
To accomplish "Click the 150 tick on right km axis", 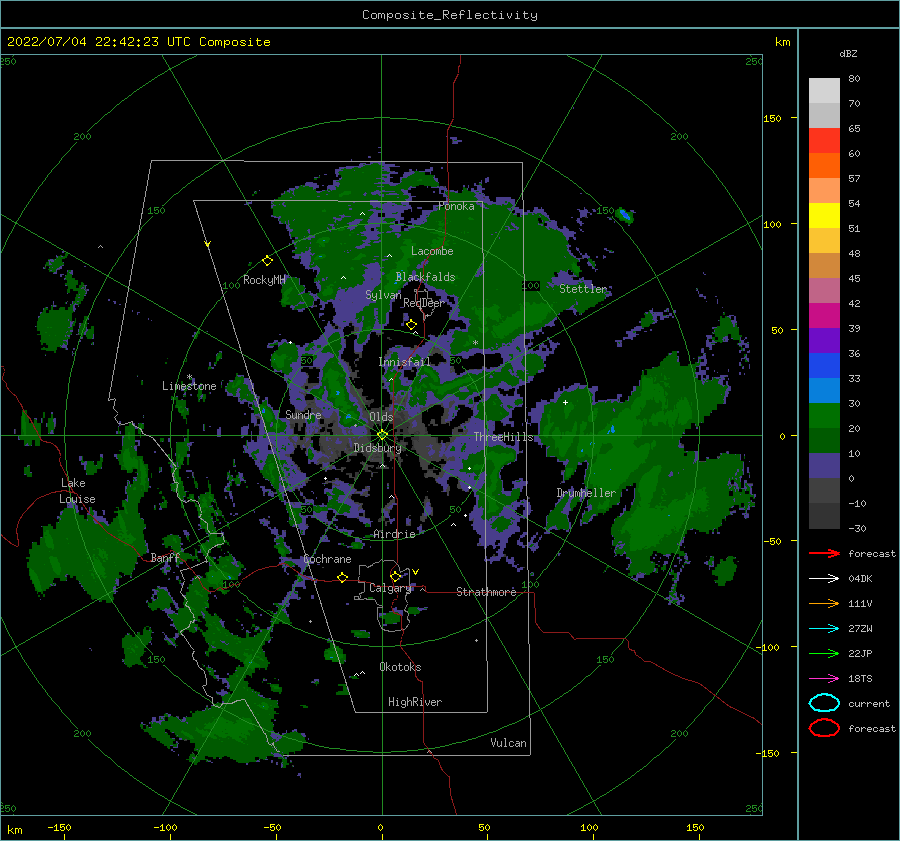I will coord(772,118).
